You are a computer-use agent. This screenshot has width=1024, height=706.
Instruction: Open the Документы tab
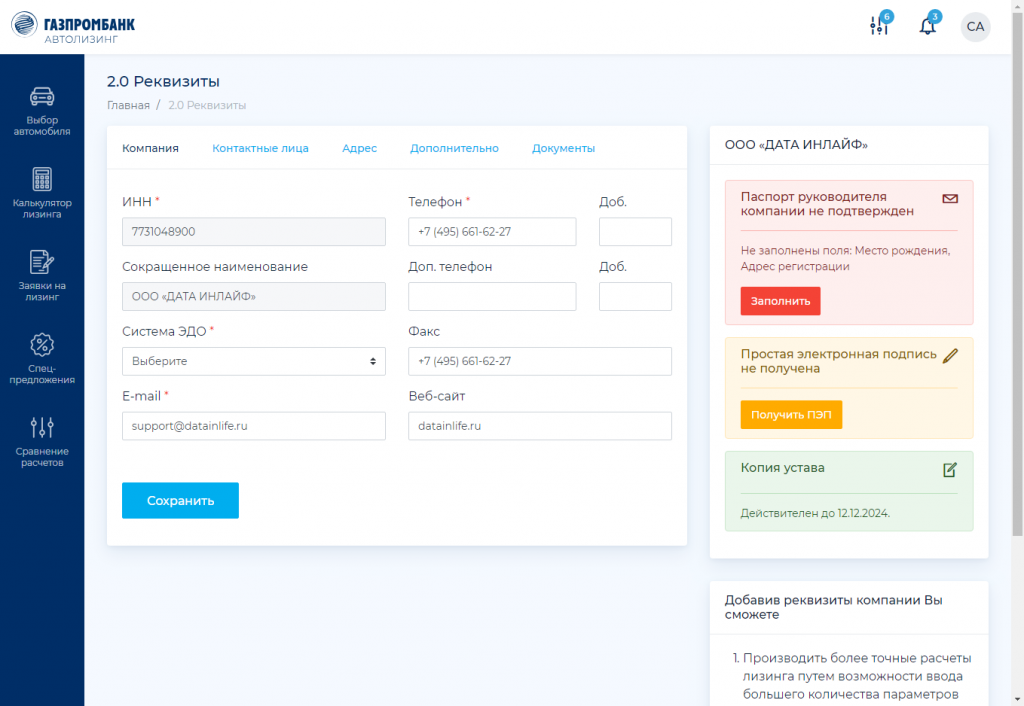click(563, 148)
